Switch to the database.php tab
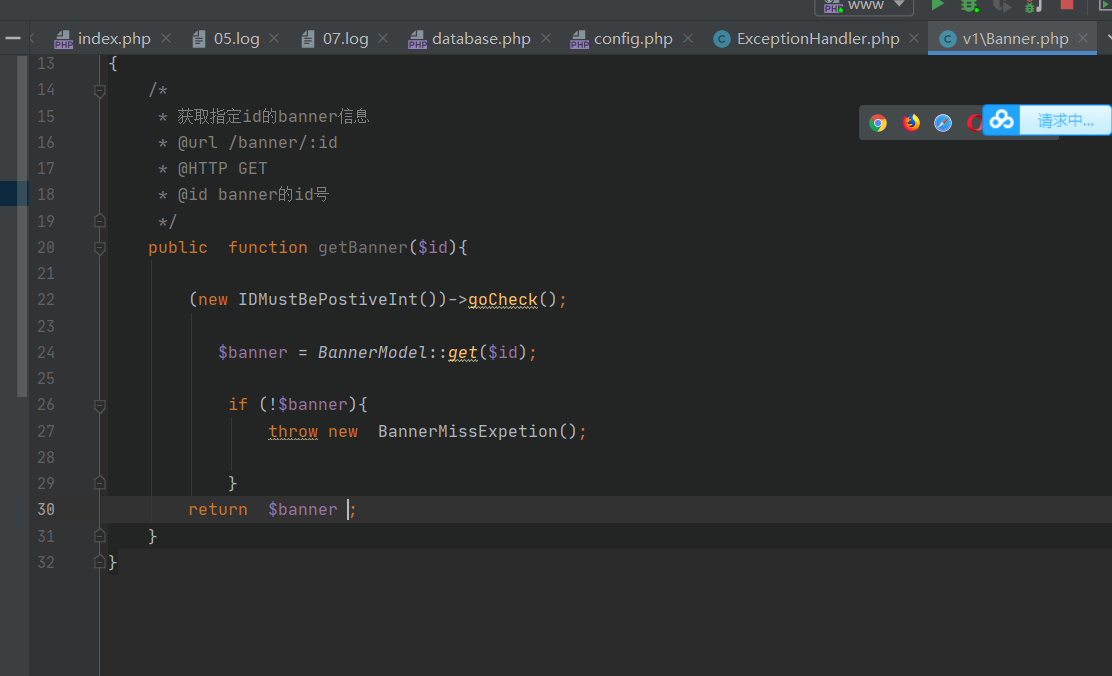Screen dimensions: 1112x676 click(x=481, y=39)
